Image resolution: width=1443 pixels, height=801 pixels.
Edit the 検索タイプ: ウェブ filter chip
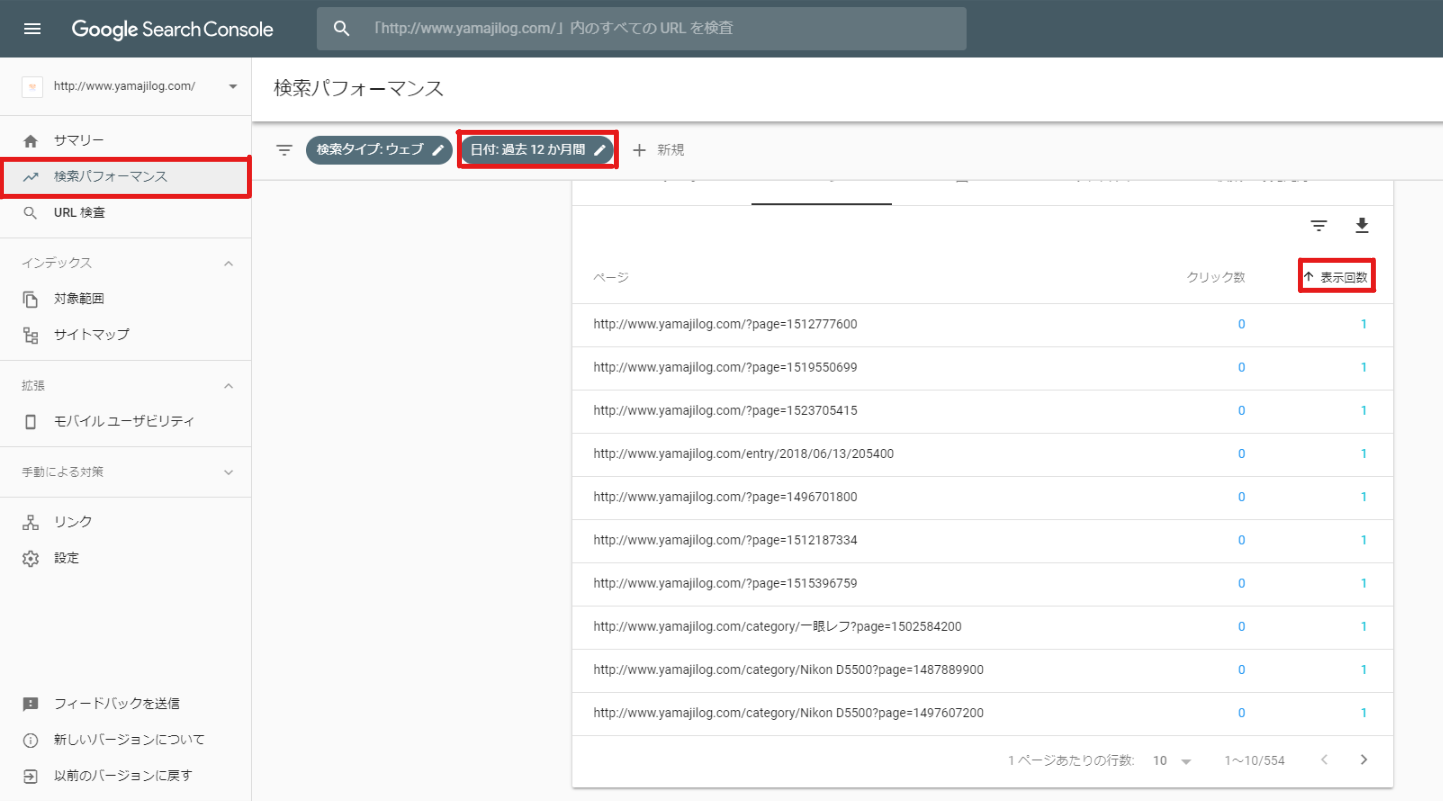[379, 150]
